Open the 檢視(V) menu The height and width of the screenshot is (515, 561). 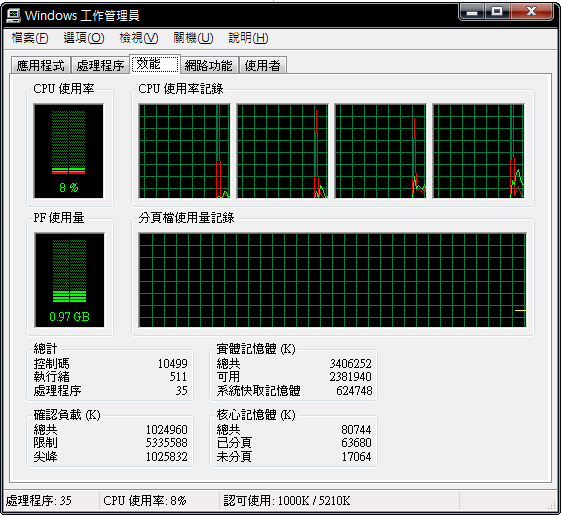[139, 38]
